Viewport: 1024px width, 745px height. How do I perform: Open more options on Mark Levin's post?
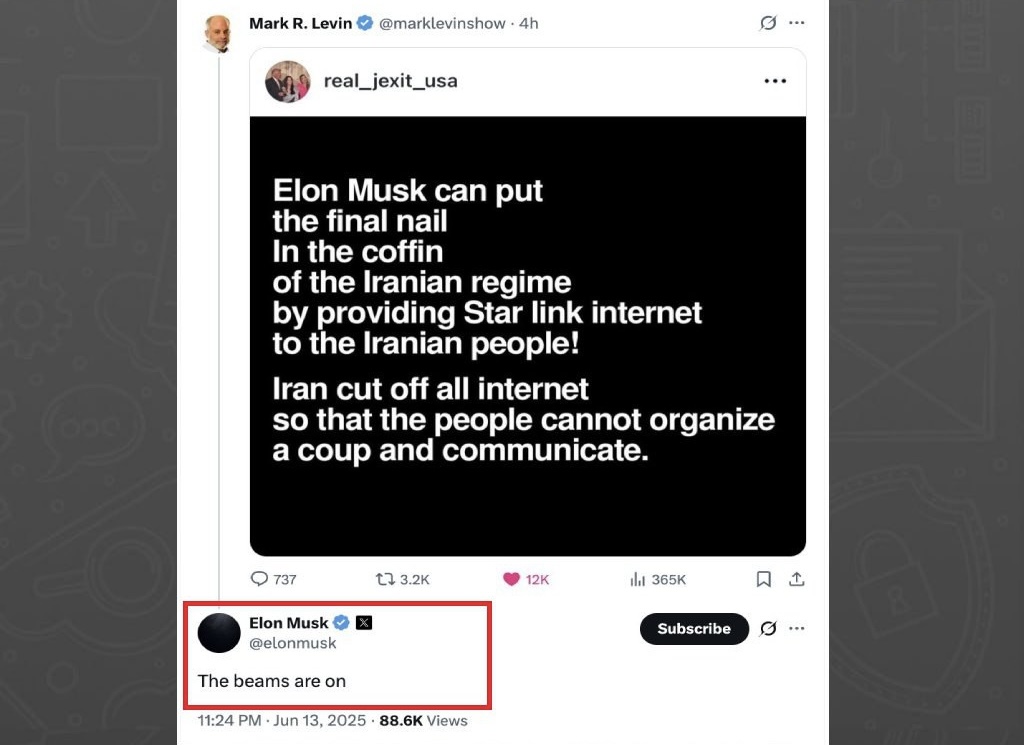[x=797, y=23]
